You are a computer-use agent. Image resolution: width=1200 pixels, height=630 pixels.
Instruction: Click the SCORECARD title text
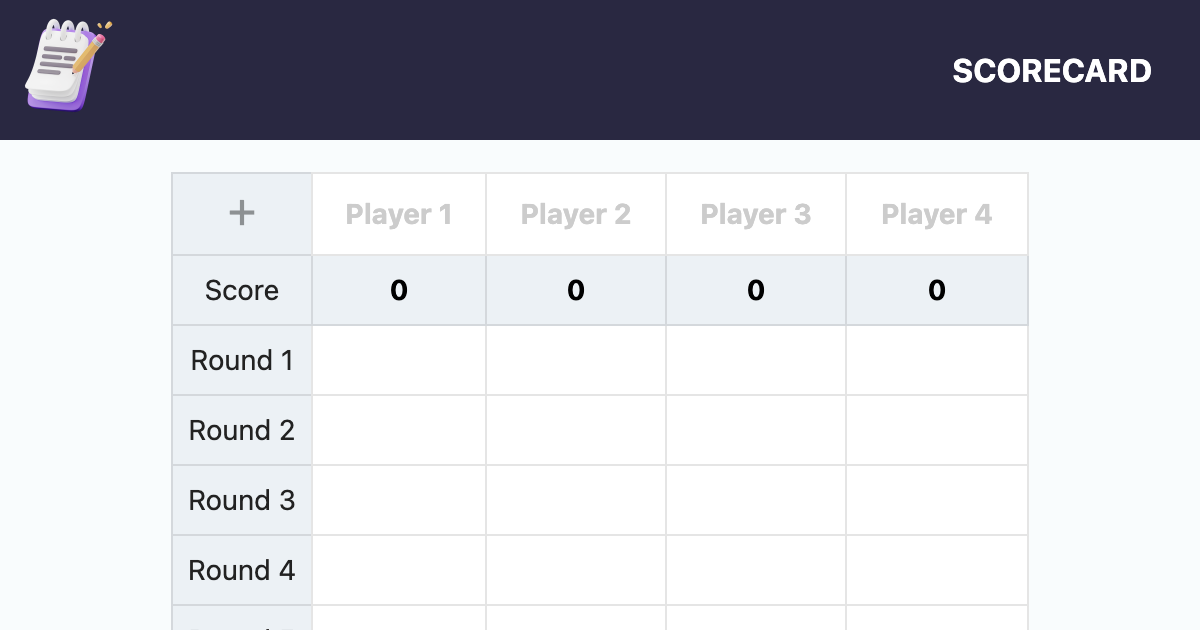coord(1052,71)
